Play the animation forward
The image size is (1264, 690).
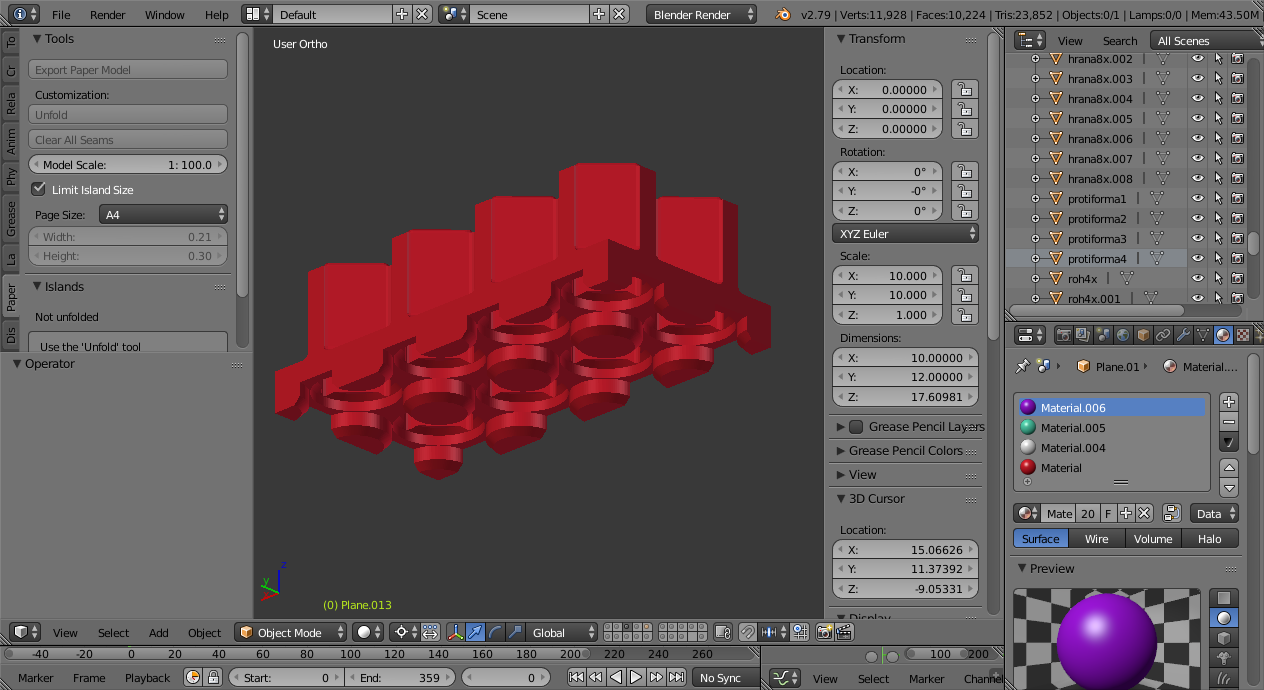point(636,677)
